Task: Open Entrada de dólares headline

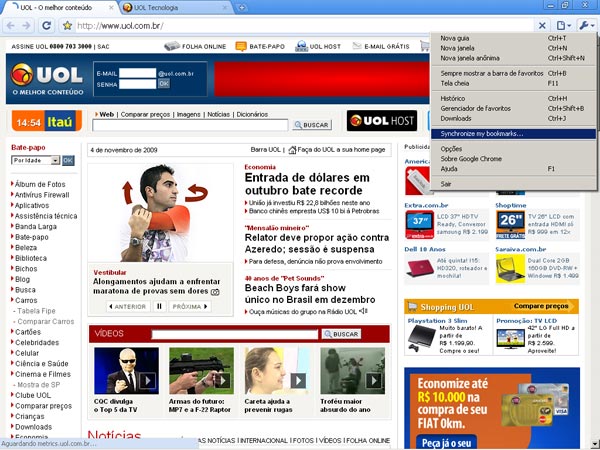Action: point(307,184)
